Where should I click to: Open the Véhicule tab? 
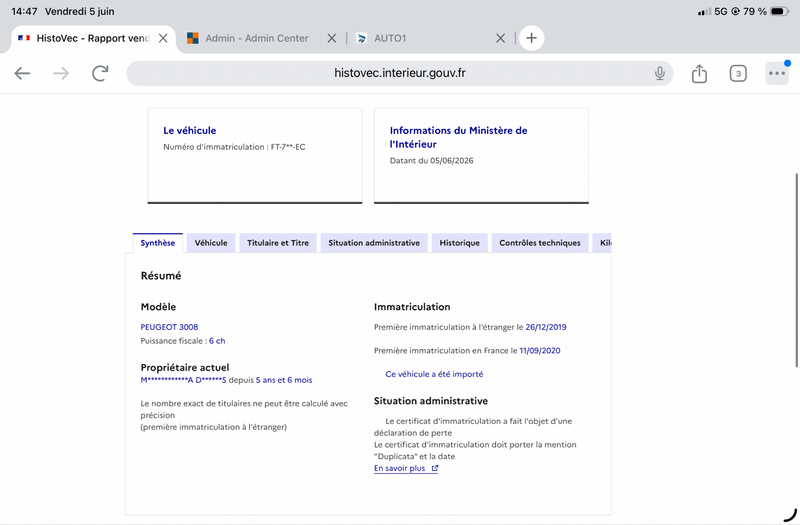pos(211,243)
